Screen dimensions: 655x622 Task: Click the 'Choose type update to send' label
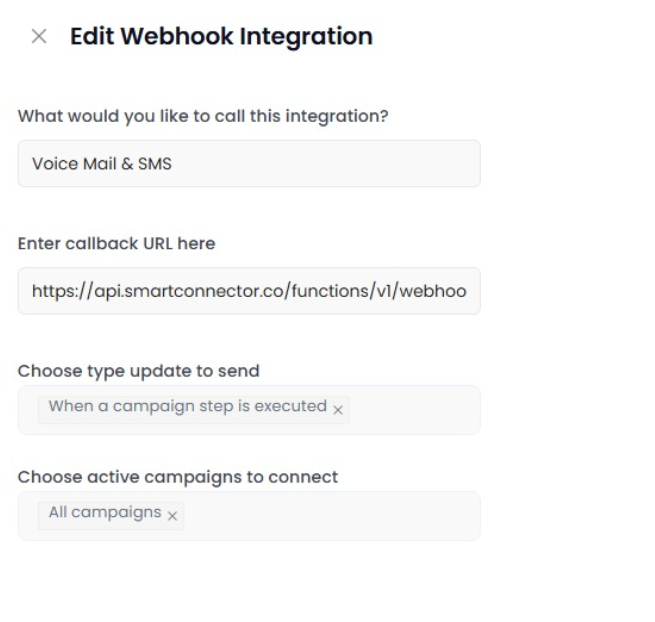[x=139, y=371]
